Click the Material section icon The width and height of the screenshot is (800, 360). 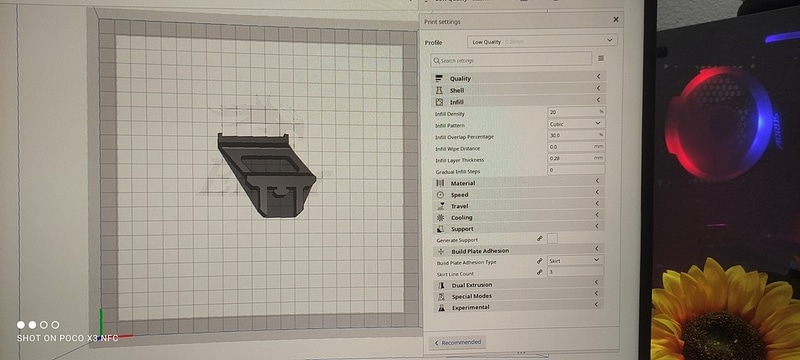click(x=440, y=183)
